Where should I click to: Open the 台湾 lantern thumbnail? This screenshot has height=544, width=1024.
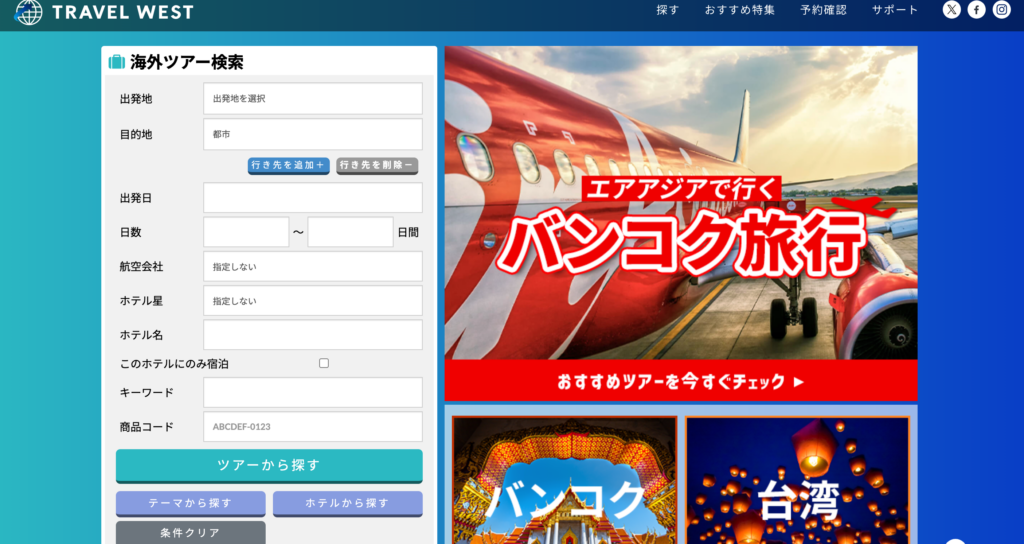797,480
